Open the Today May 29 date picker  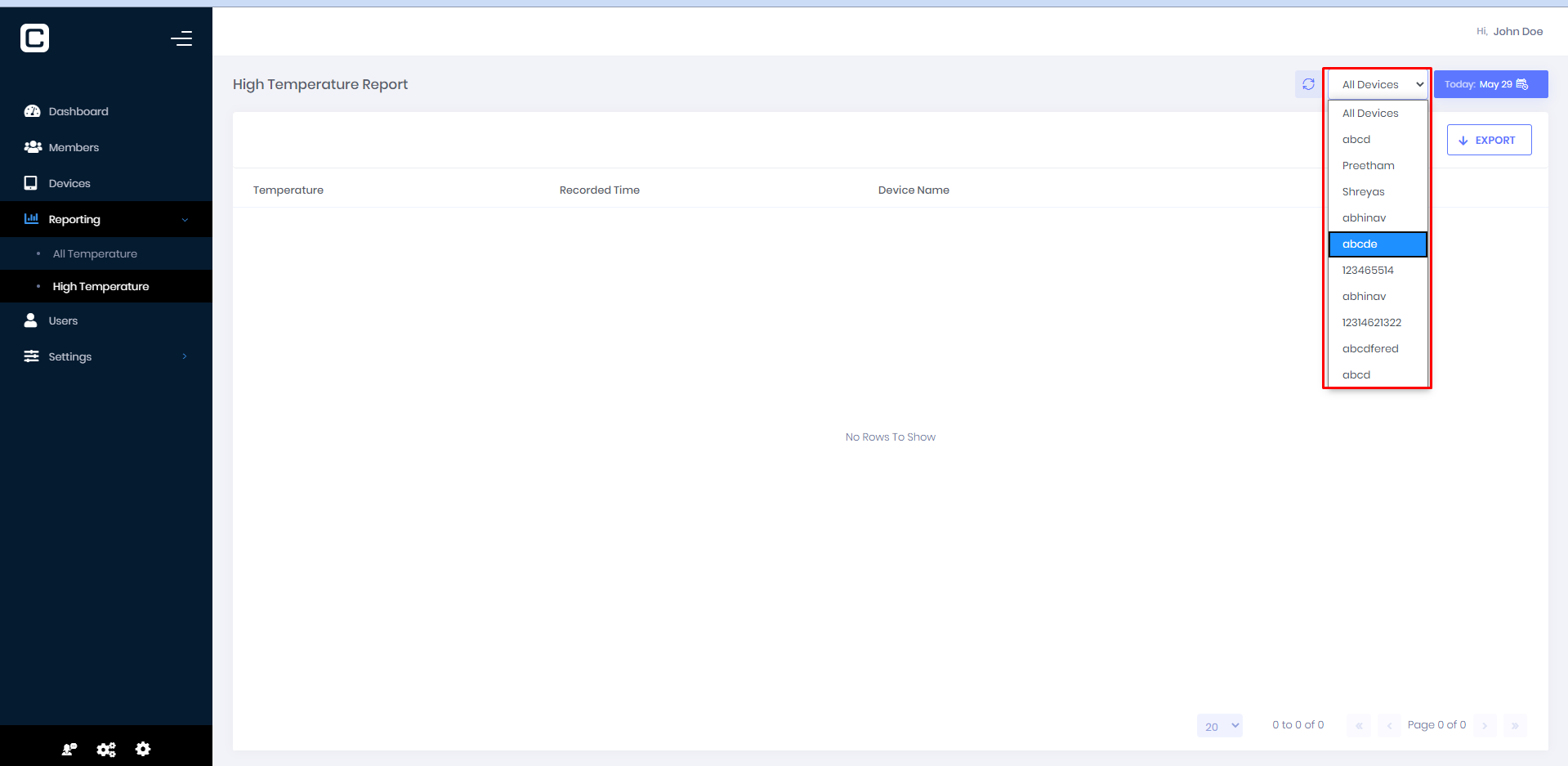(x=1490, y=84)
